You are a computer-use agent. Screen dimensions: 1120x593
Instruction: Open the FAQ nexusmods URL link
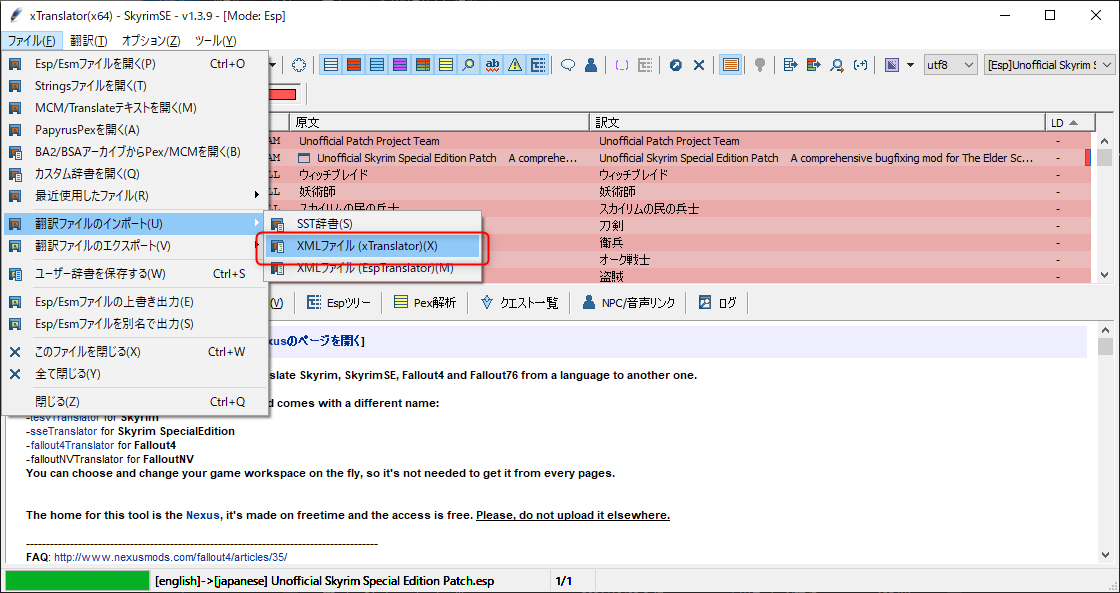tap(171, 557)
